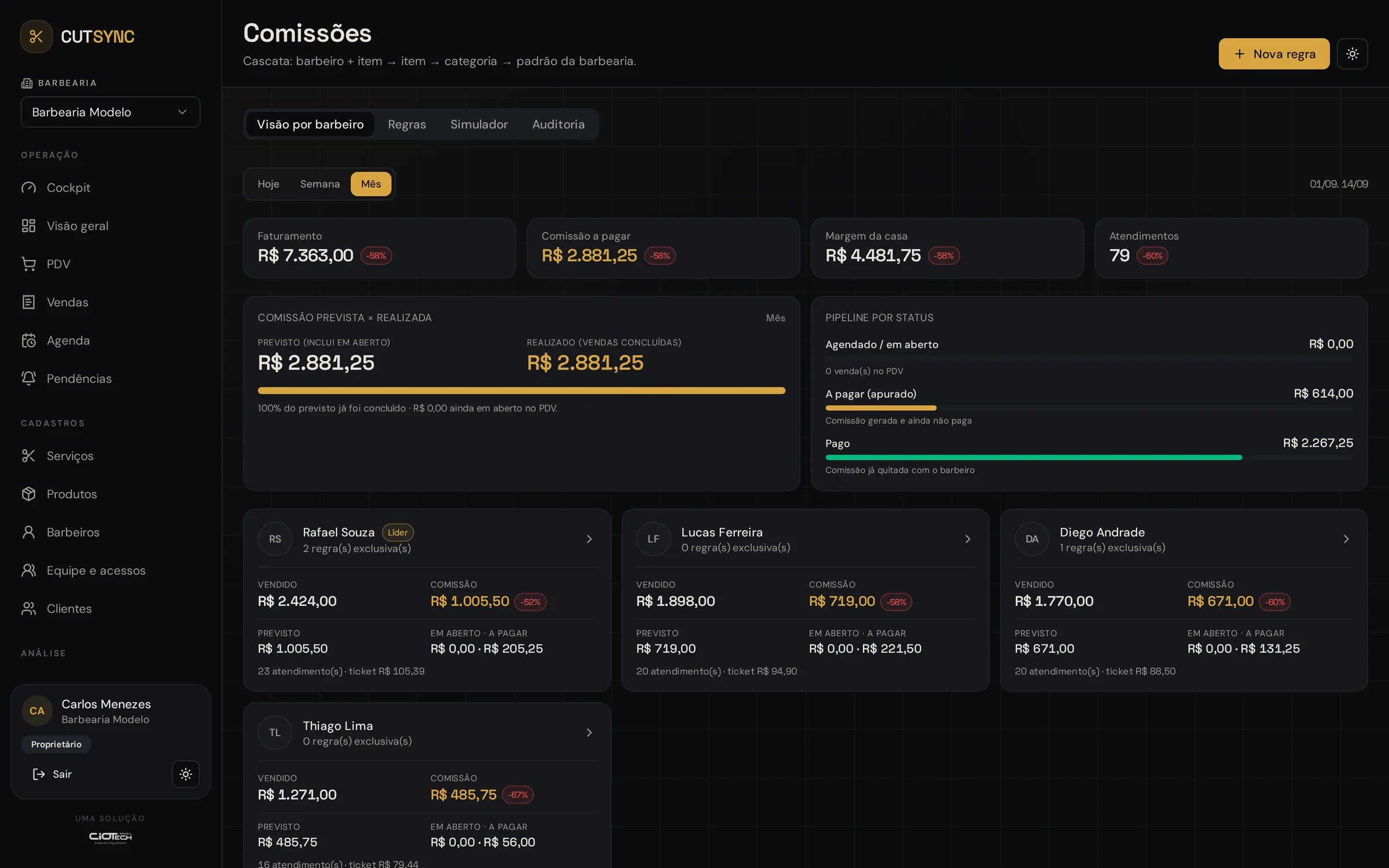Open the Cockpit gauge icon
This screenshot has height=868, width=1389.
[x=28, y=187]
